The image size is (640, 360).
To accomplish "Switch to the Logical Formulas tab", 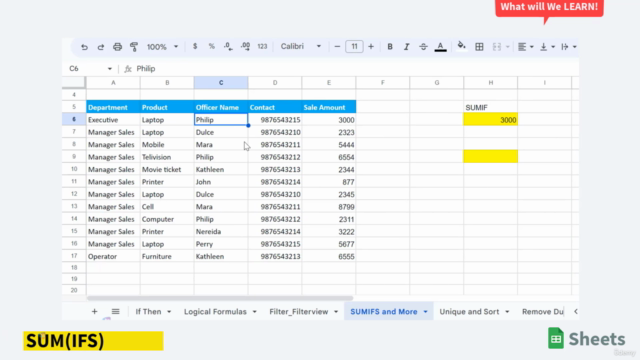I will point(215,312).
